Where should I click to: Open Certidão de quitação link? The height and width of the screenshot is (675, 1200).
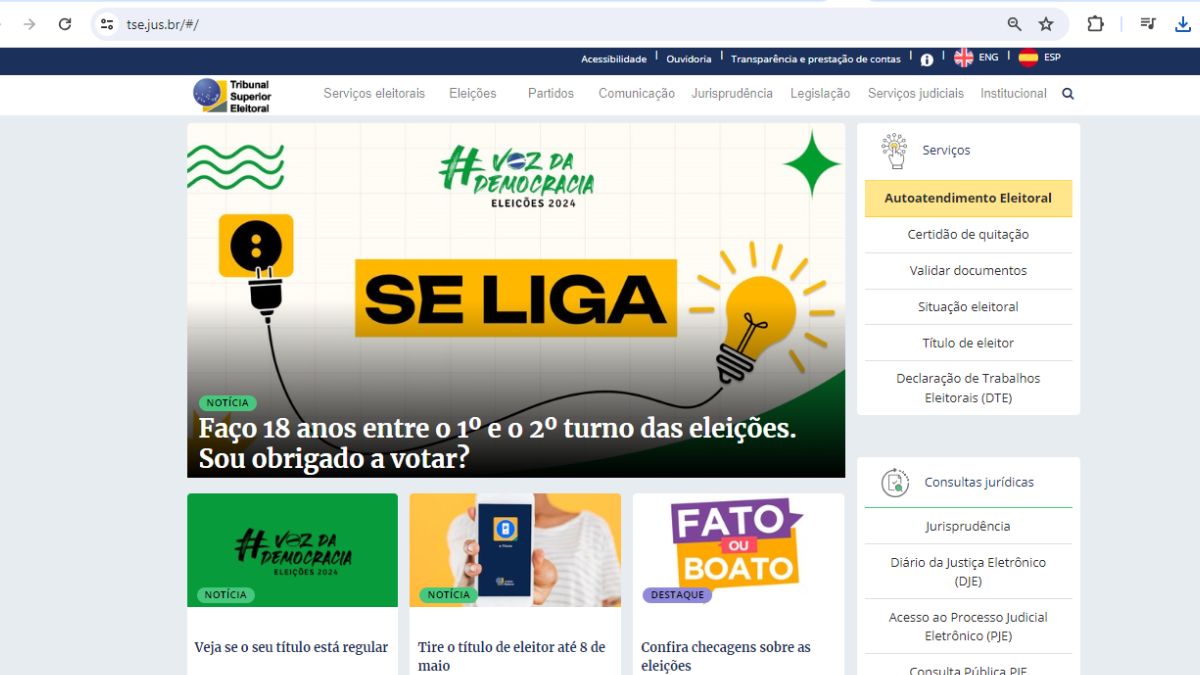[x=968, y=234]
